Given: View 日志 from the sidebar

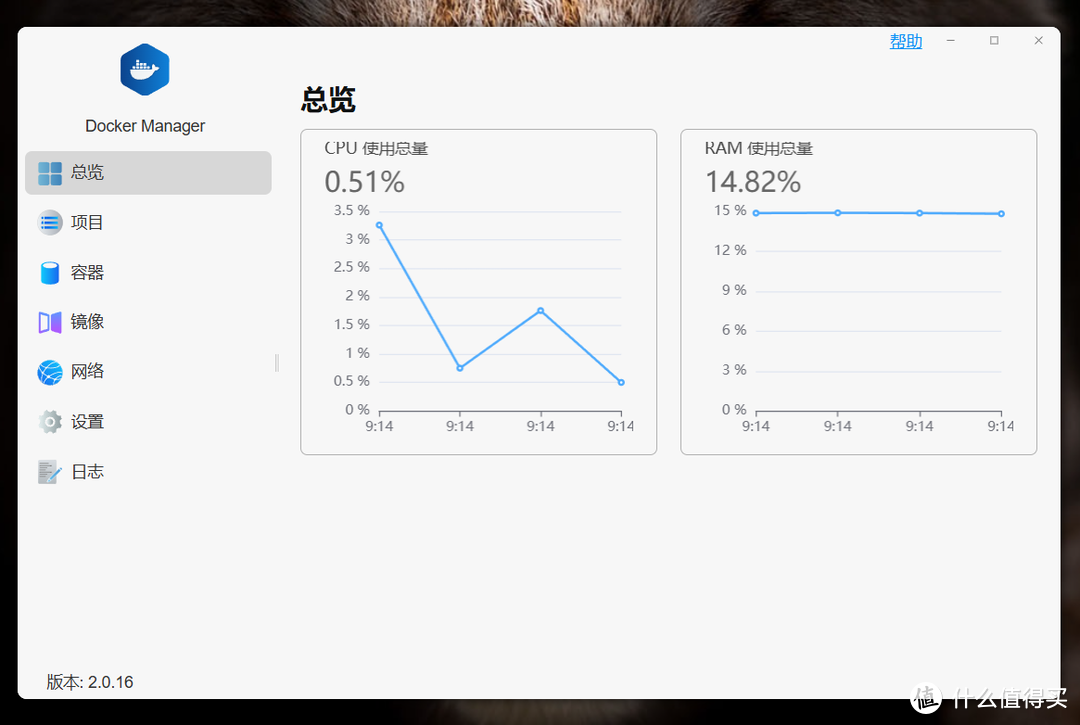Looking at the screenshot, I should 148,472.
